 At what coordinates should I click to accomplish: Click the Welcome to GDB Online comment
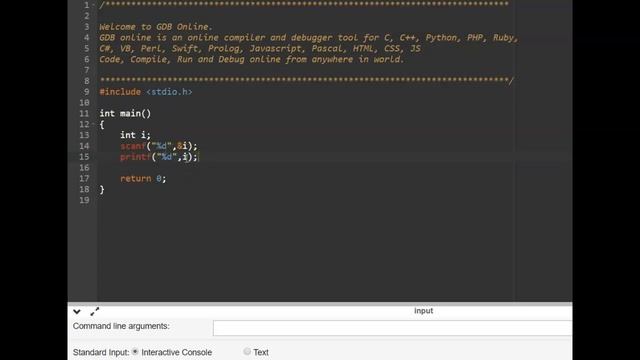pyautogui.click(x=156, y=27)
